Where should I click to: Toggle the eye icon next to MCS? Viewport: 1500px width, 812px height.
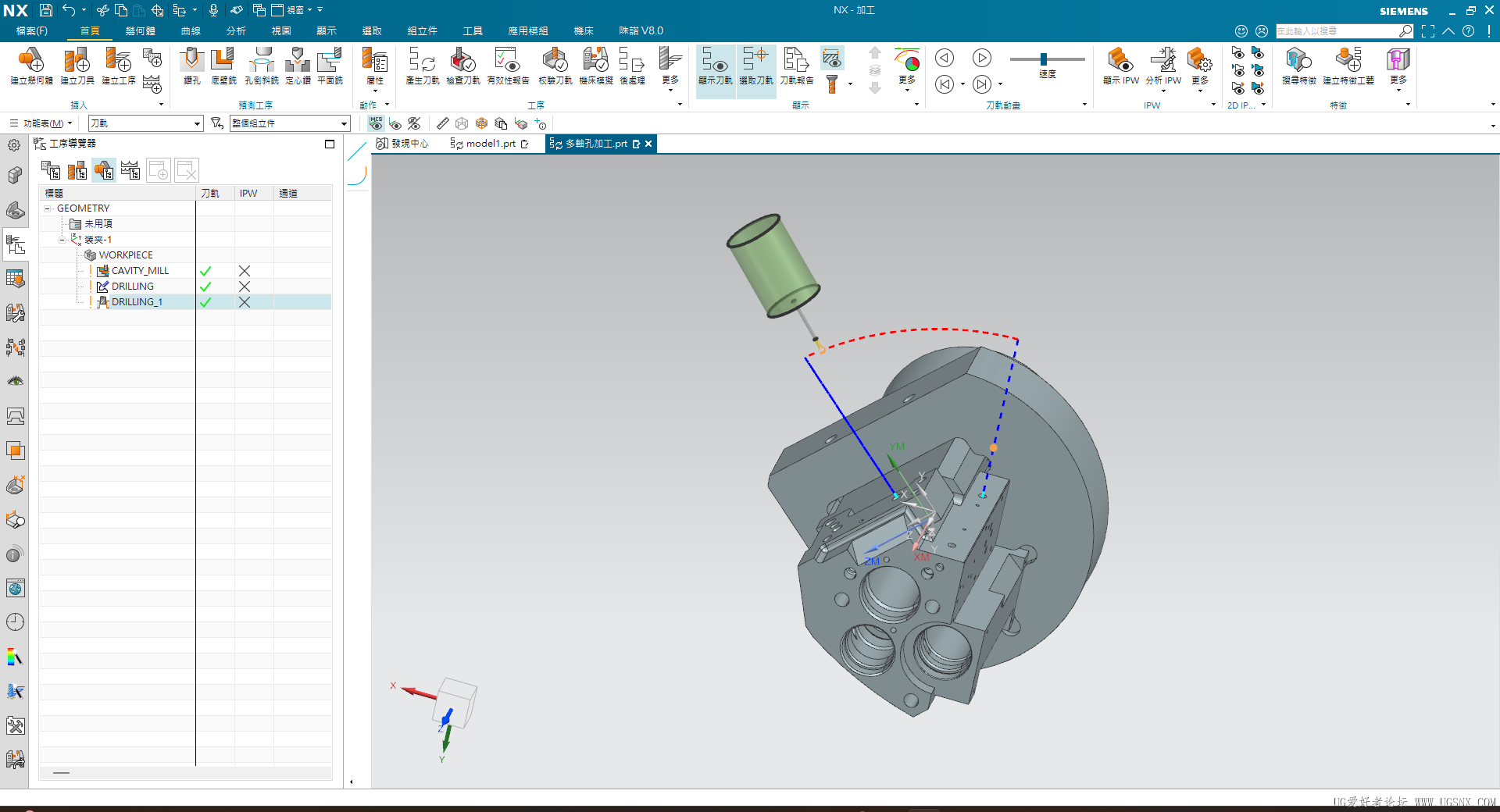pyautogui.click(x=395, y=123)
